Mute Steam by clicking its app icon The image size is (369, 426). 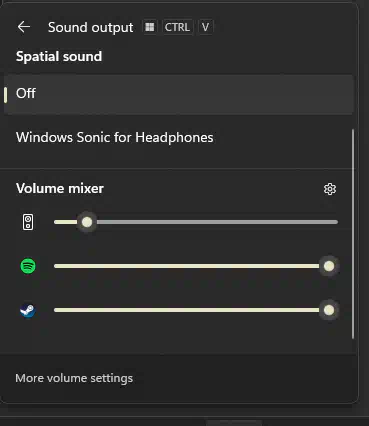[x=28, y=310]
